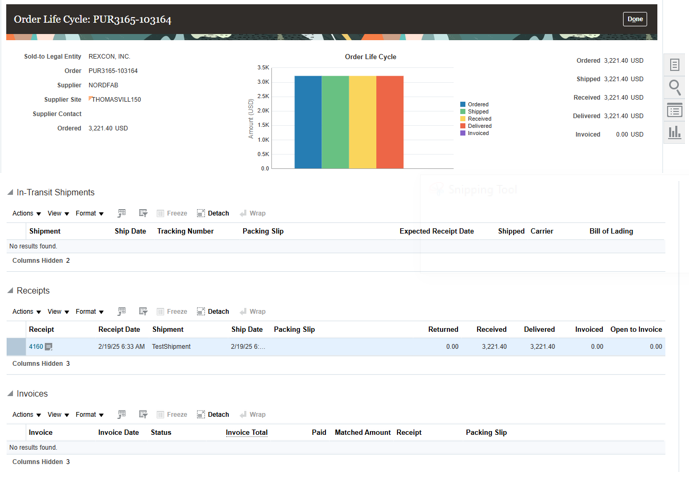This screenshot has width=689, height=477.
Task: Click Freeze in Receipts toolbar
Action: tap(172, 312)
